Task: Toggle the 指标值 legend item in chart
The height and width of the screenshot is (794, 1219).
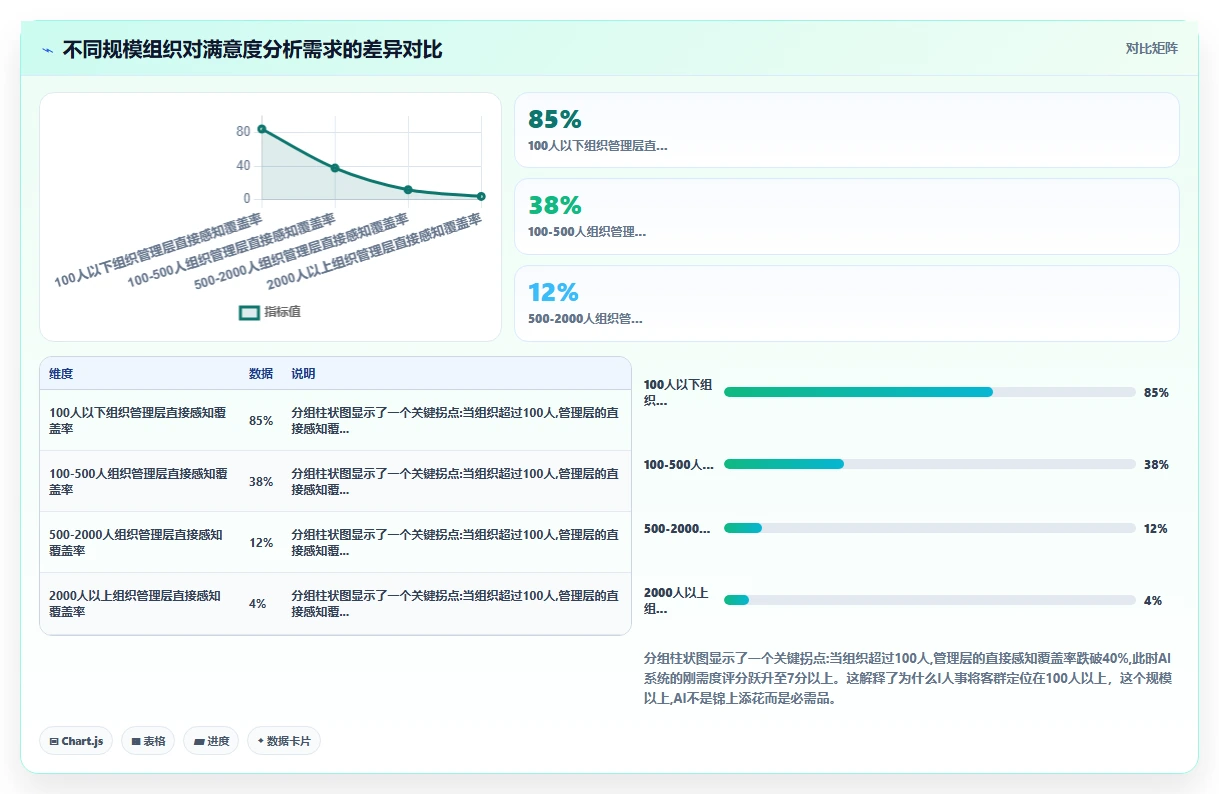Action: [270, 312]
